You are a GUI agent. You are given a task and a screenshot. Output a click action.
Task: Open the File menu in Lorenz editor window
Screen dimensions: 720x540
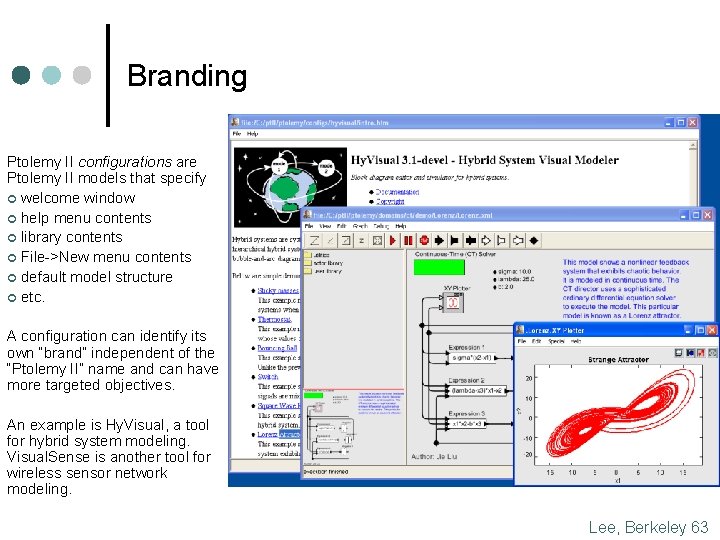[x=309, y=226]
